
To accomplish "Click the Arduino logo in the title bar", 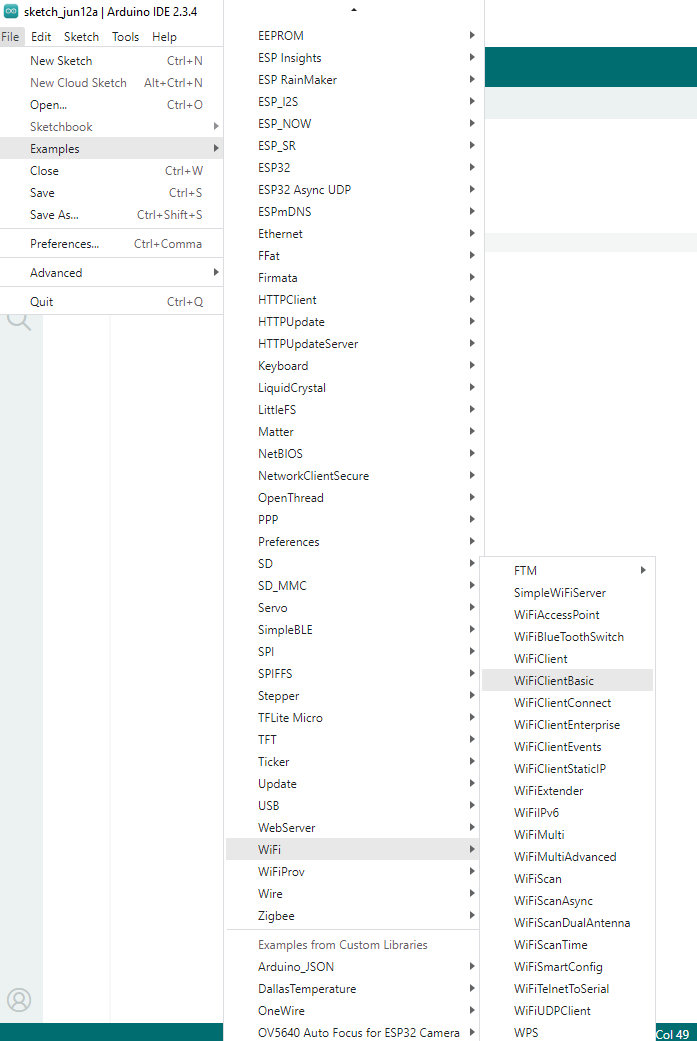I will point(11,11).
